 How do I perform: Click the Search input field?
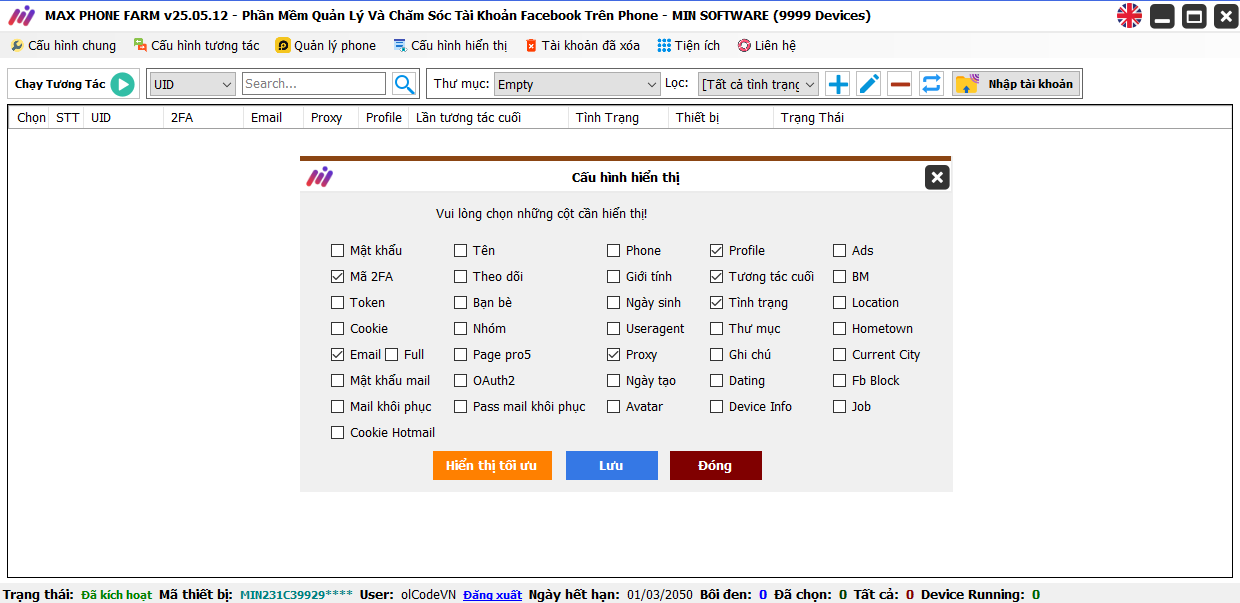tap(314, 84)
